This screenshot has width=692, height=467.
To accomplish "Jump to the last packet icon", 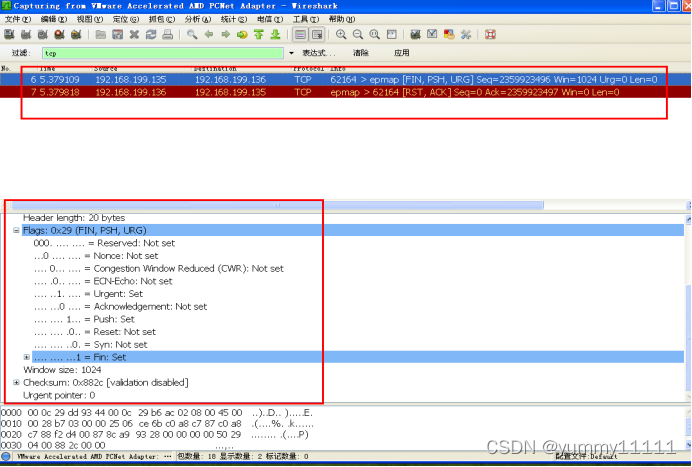I will pos(274,34).
